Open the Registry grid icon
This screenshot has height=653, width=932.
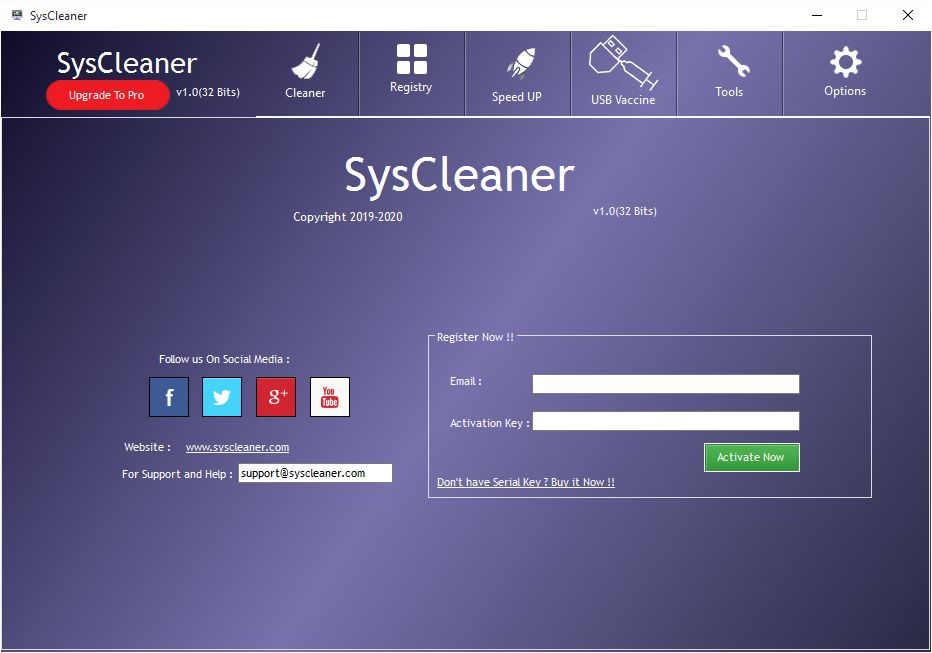411,58
